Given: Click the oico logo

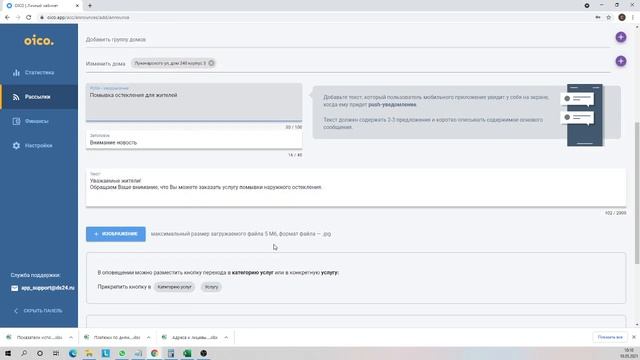Looking at the screenshot, I should click(x=39, y=41).
